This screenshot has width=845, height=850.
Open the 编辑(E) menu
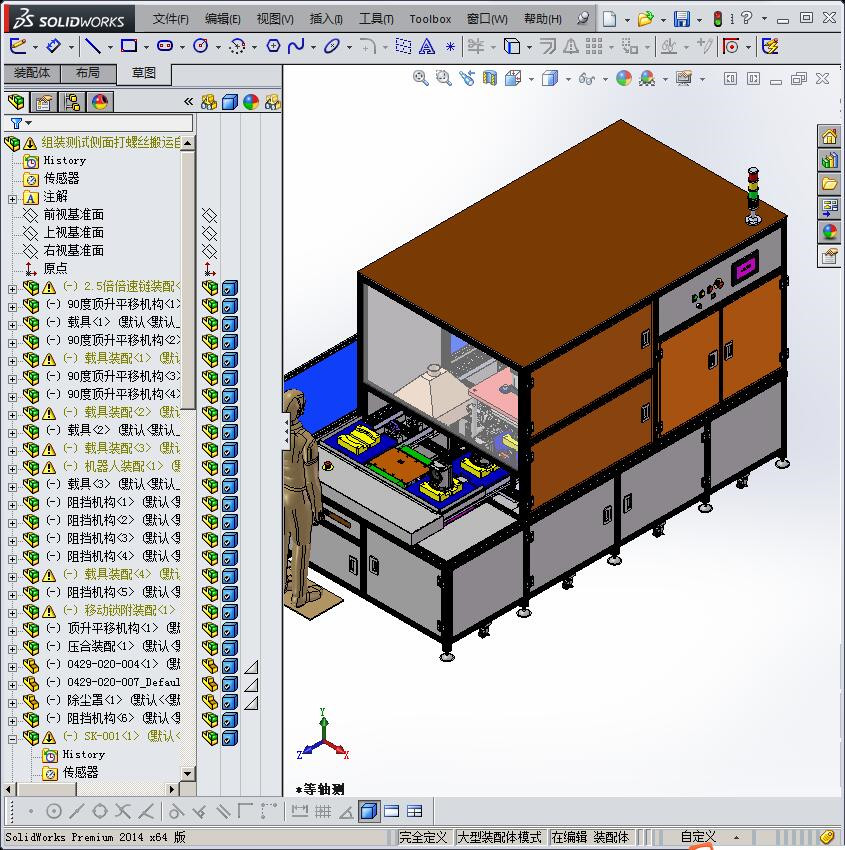click(x=222, y=19)
